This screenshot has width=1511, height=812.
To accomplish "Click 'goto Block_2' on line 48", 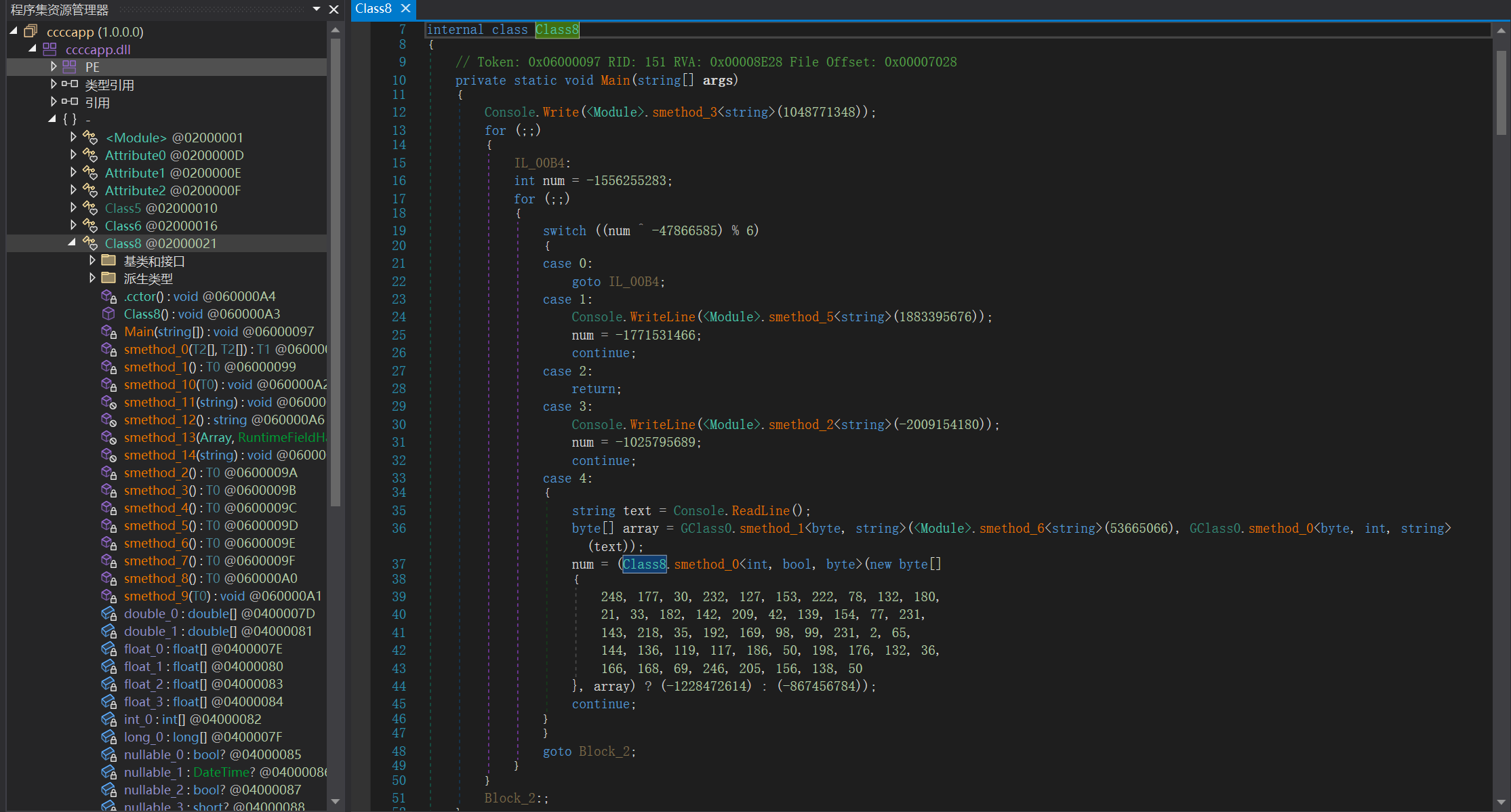I will [588, 751].
